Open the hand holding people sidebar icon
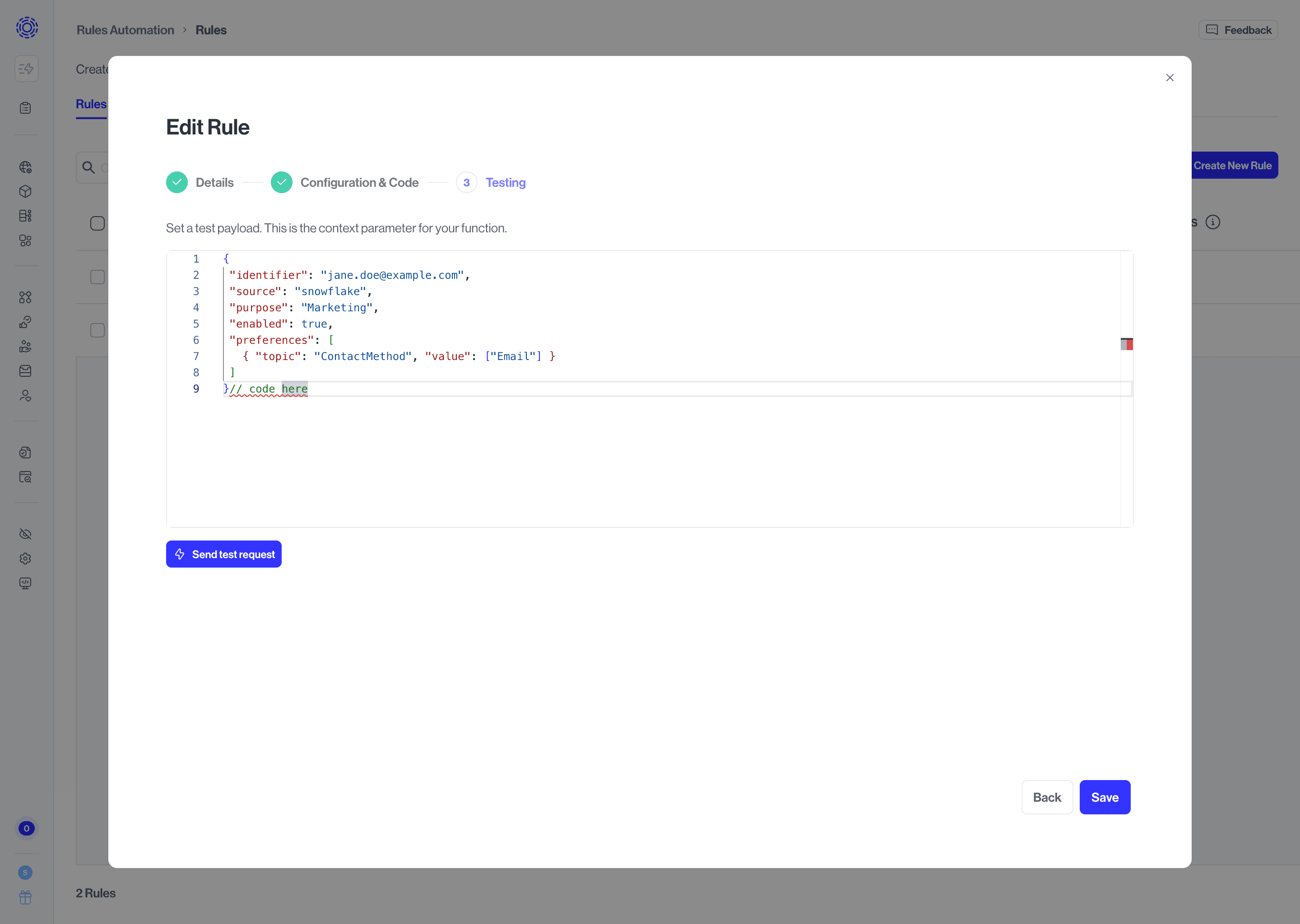1300x924 pixels. (x=25, y=346)
